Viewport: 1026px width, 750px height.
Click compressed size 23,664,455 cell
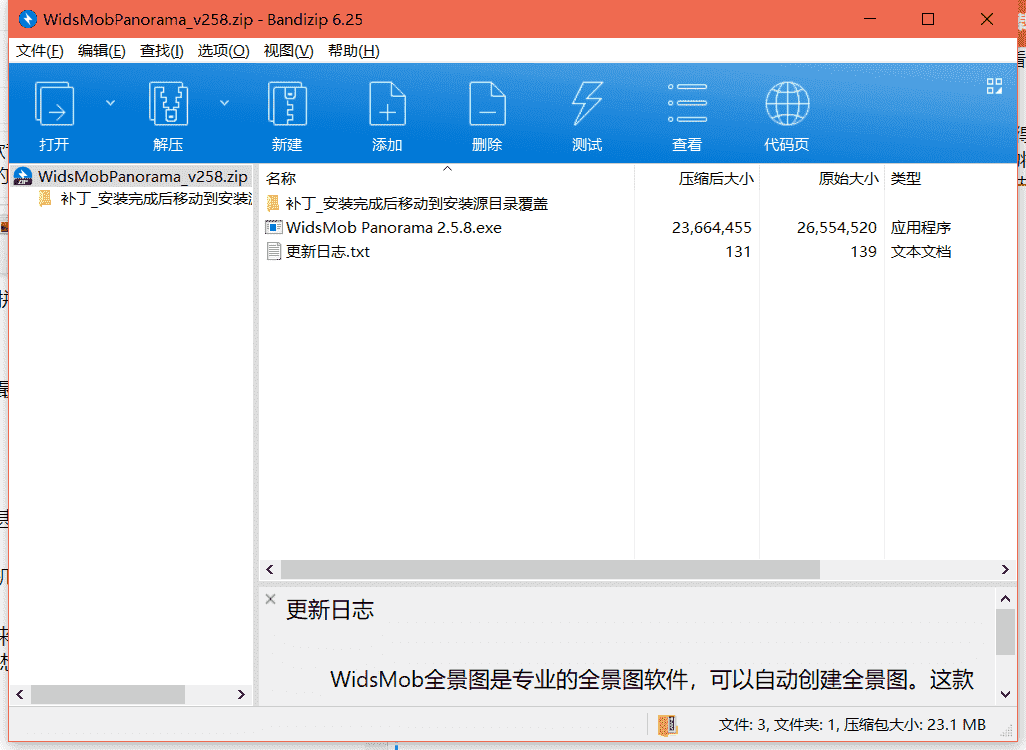coord(712,228)
